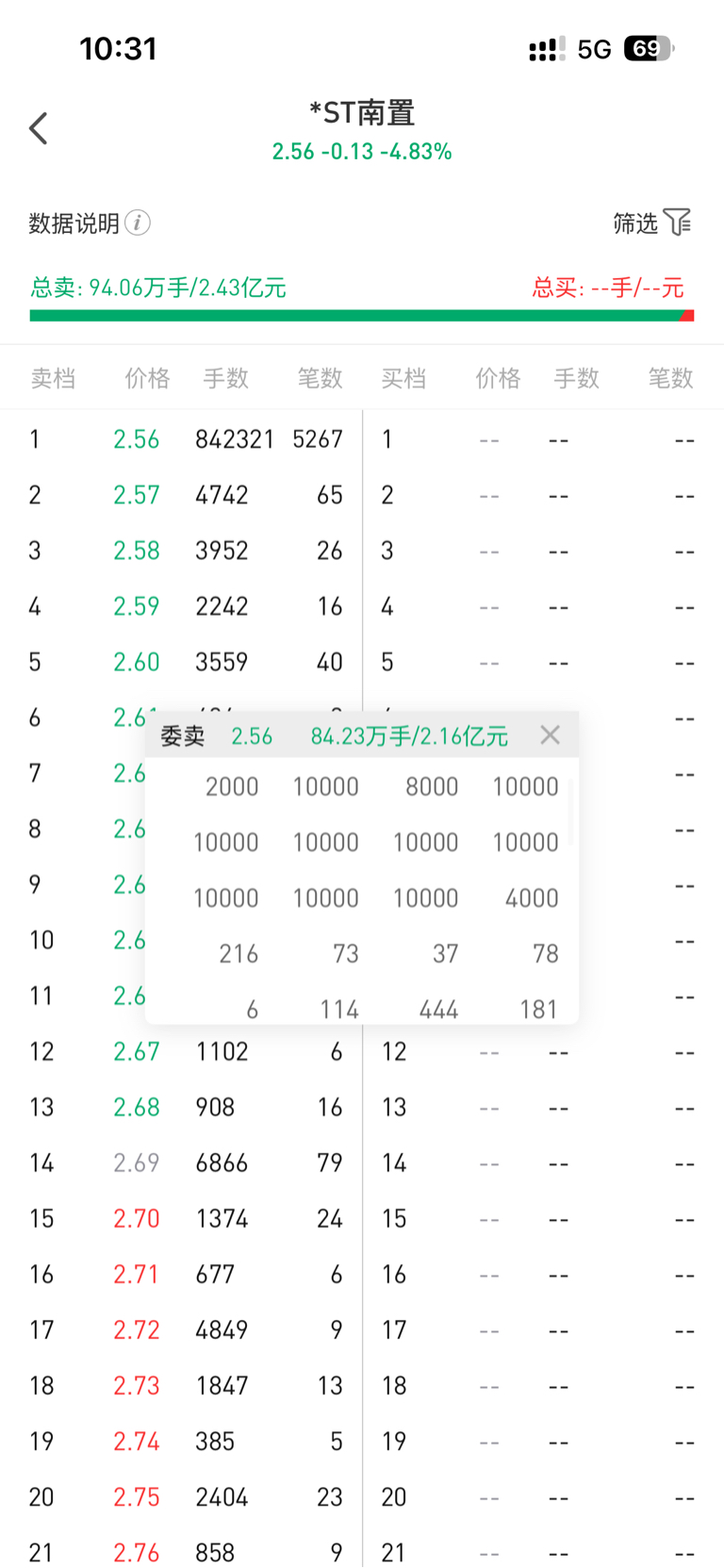Select the gray sell price 2.69
The width and height of the screenshot is (724, 1568).
point(137,1163)
